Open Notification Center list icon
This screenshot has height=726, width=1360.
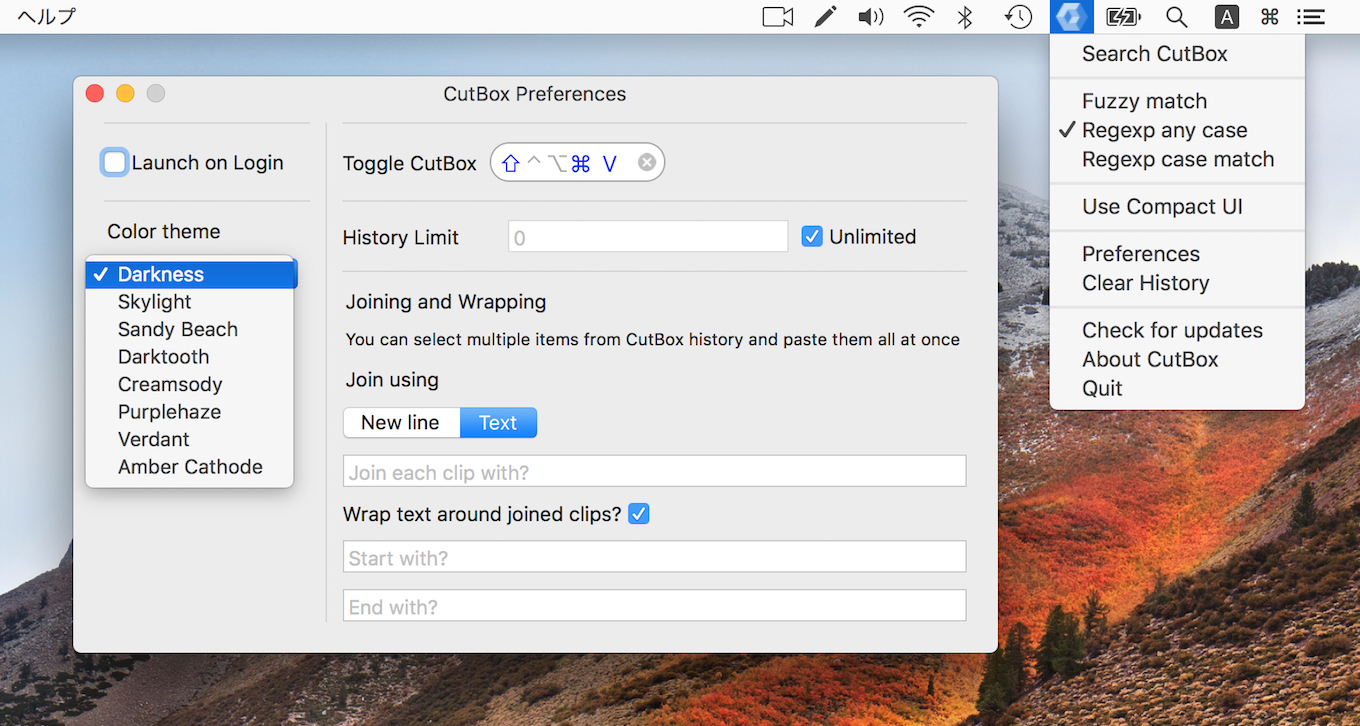point(1310,17)
